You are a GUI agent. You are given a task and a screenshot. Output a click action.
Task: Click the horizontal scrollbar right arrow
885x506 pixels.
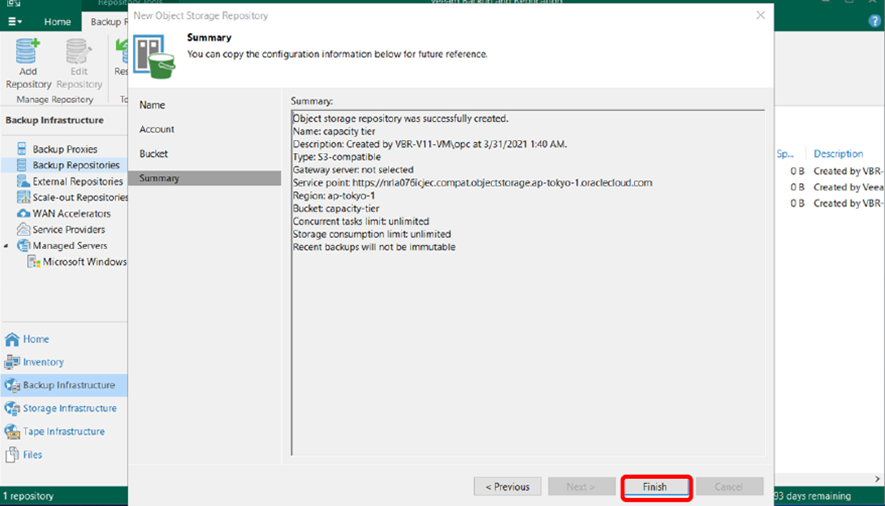pos(878,479)
